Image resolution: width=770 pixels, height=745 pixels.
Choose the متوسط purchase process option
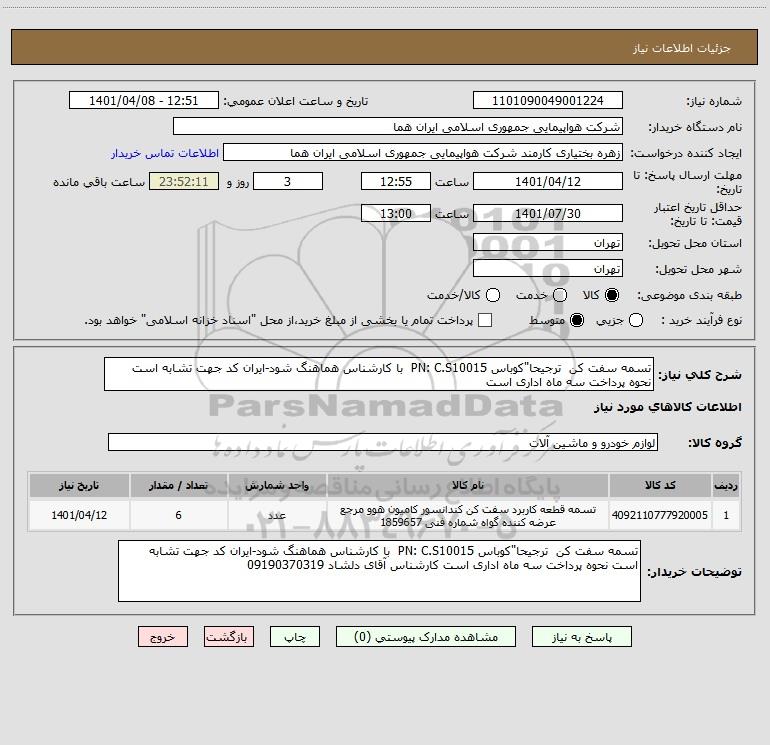[x=577, y=321]
